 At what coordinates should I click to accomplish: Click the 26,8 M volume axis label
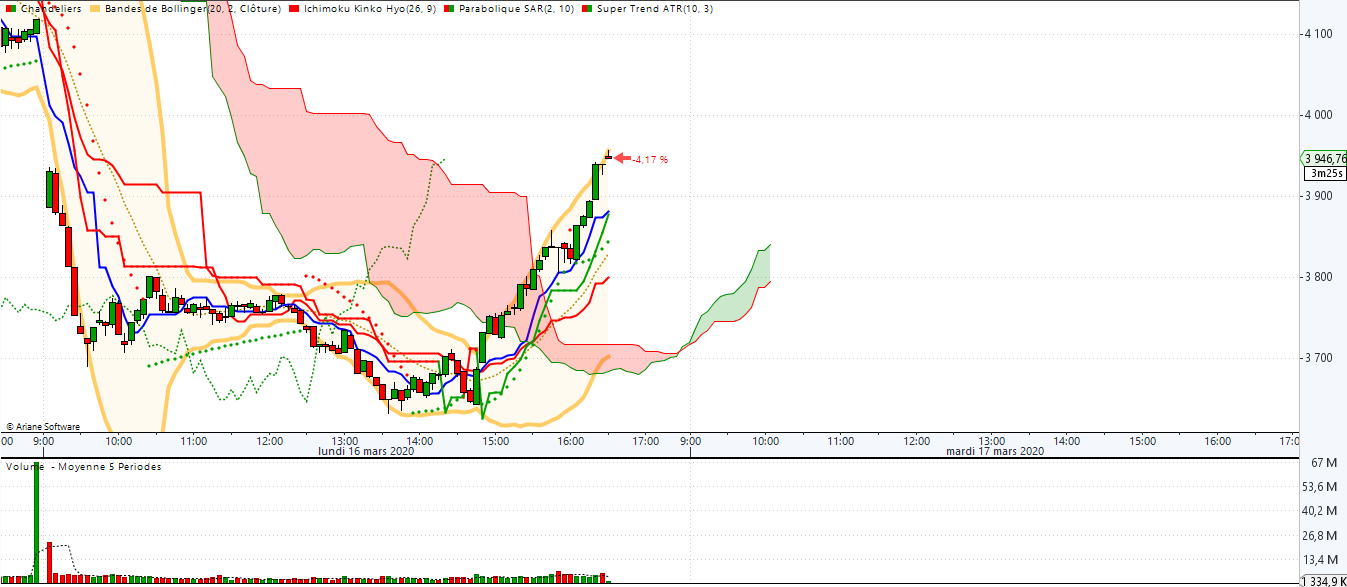point(1322,535)
